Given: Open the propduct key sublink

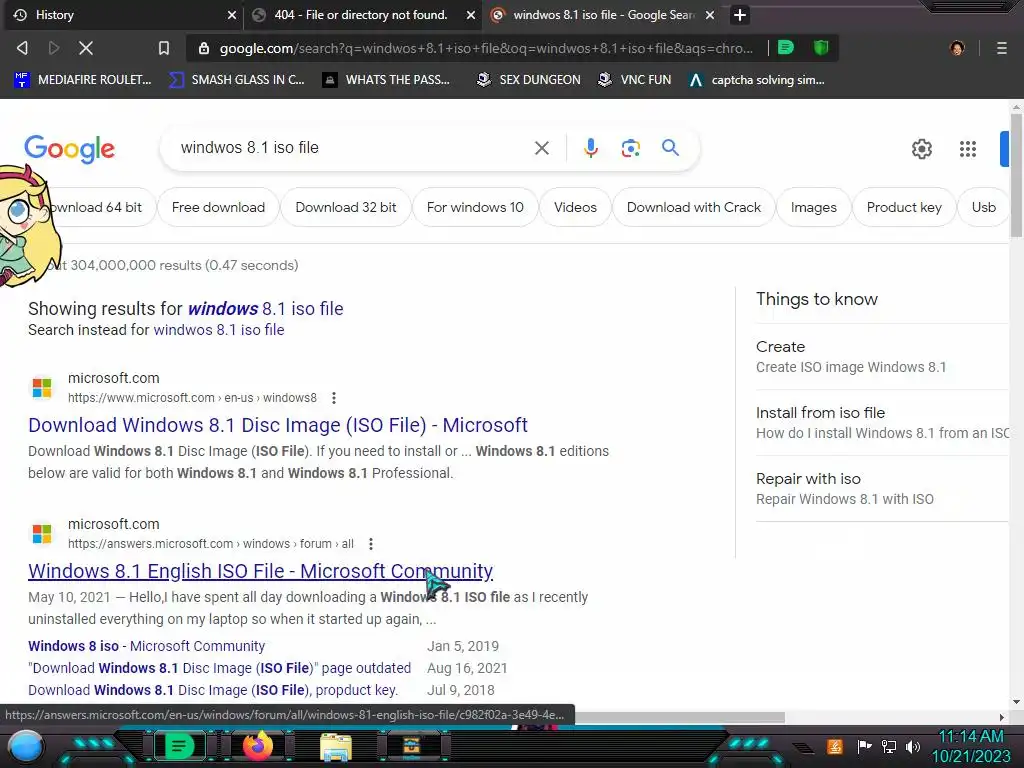Looking at the screenshot, I should pos(213,690).
